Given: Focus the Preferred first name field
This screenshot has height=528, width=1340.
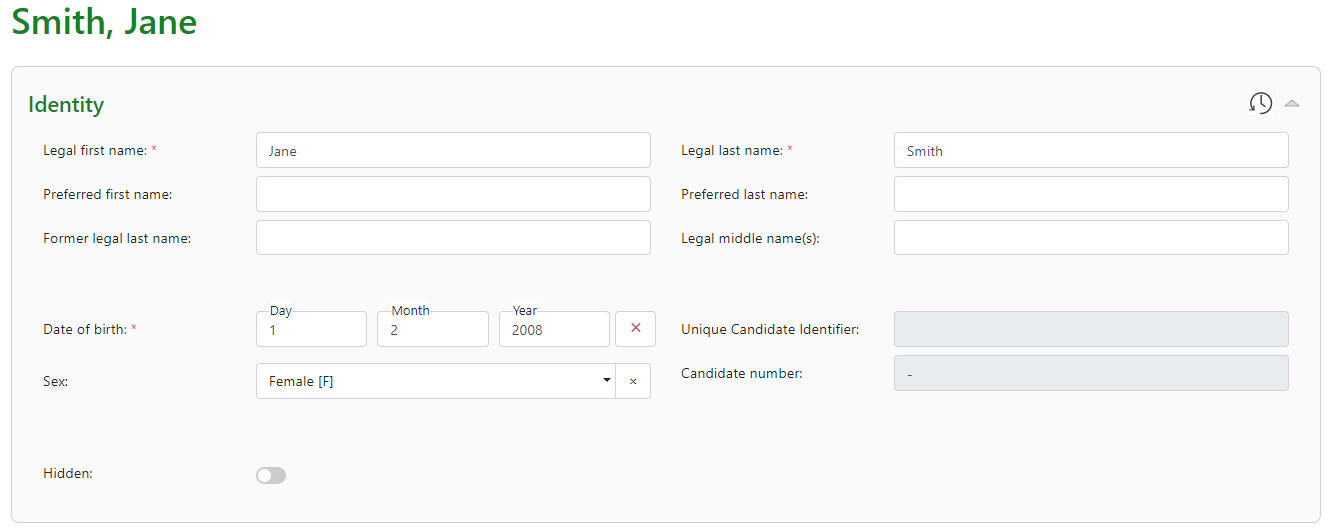Looking at the screenshot, I should click(453, 194).
